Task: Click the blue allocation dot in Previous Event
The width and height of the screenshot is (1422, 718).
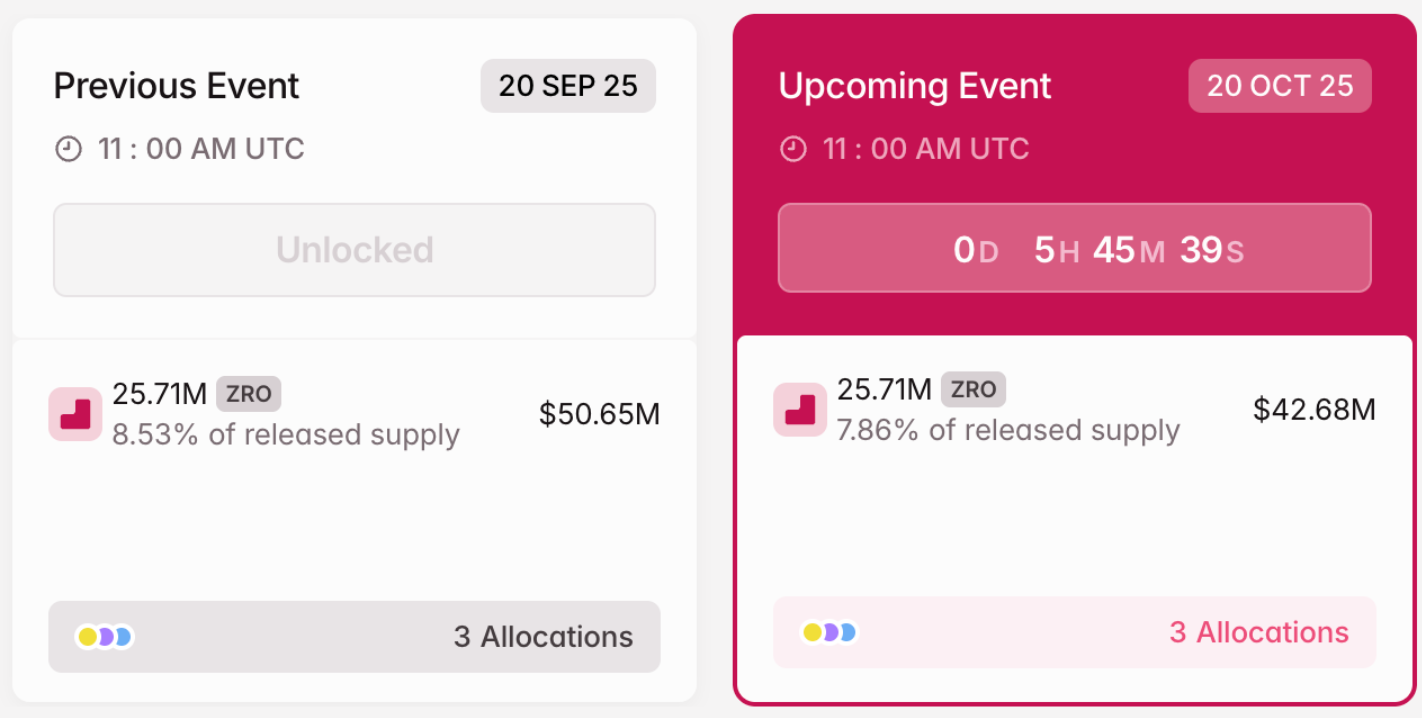Action: (x=123, y=637)
